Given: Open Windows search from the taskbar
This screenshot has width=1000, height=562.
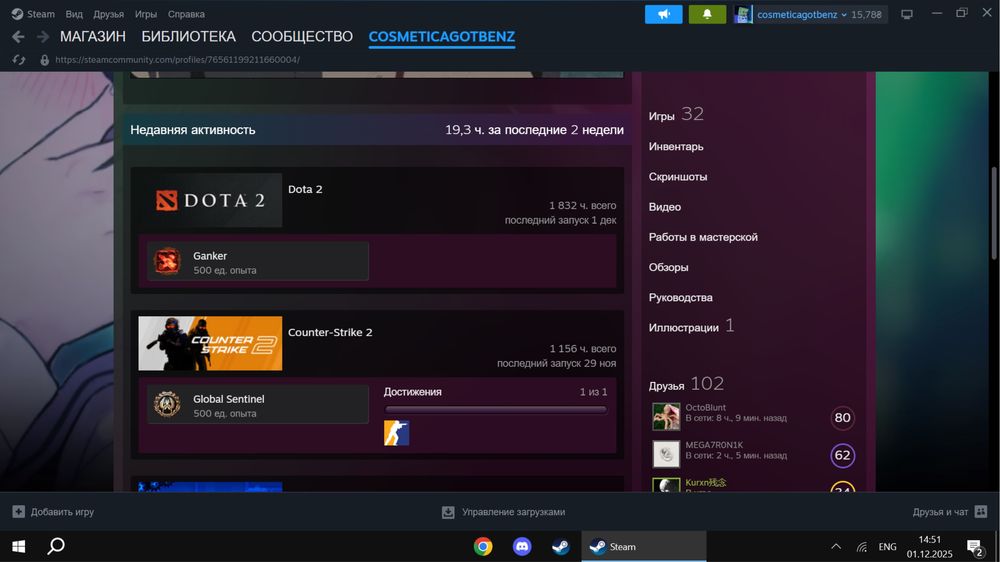Looking at the screenshot, I should pyautogui.click(x=56, y=547).
